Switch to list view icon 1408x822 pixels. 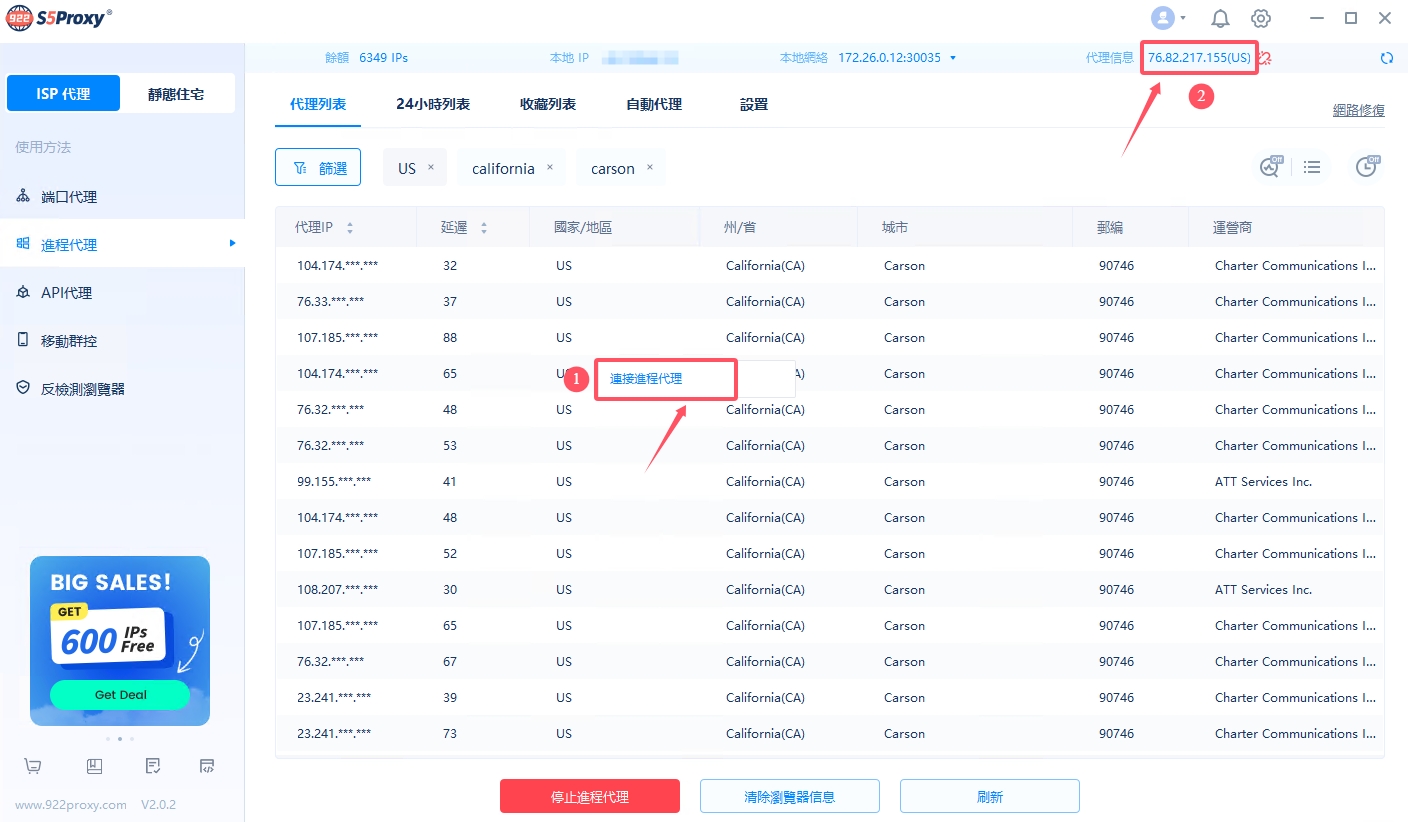[1312, 167]
